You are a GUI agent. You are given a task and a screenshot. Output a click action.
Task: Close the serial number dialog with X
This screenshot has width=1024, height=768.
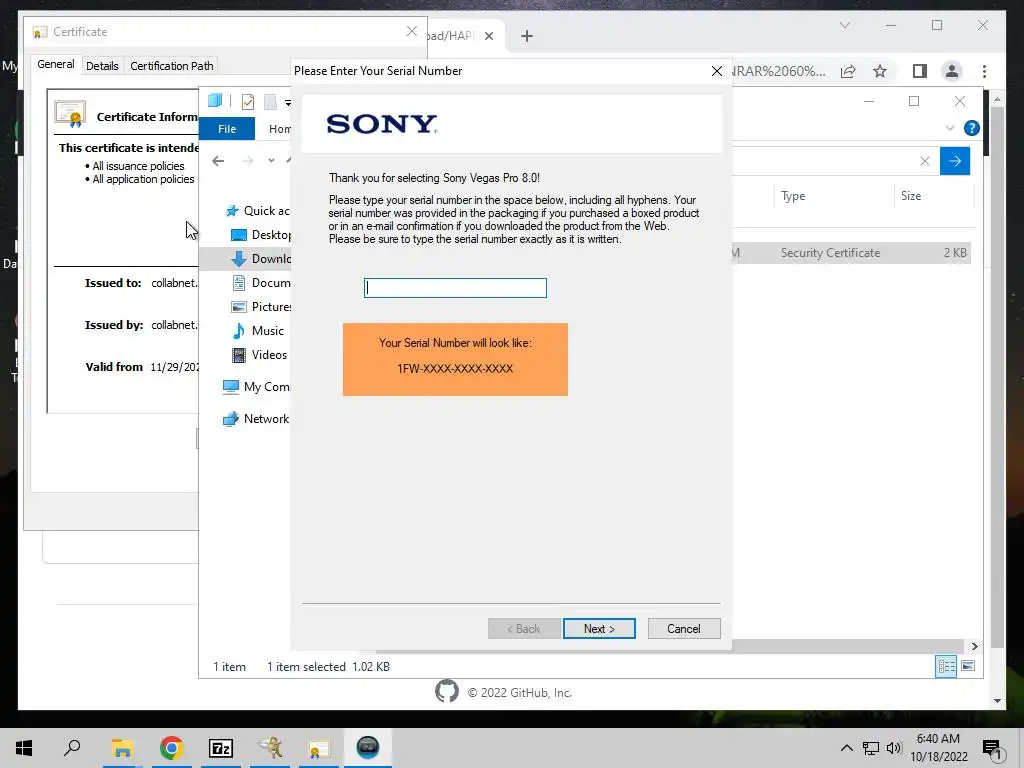click(716, 71)
